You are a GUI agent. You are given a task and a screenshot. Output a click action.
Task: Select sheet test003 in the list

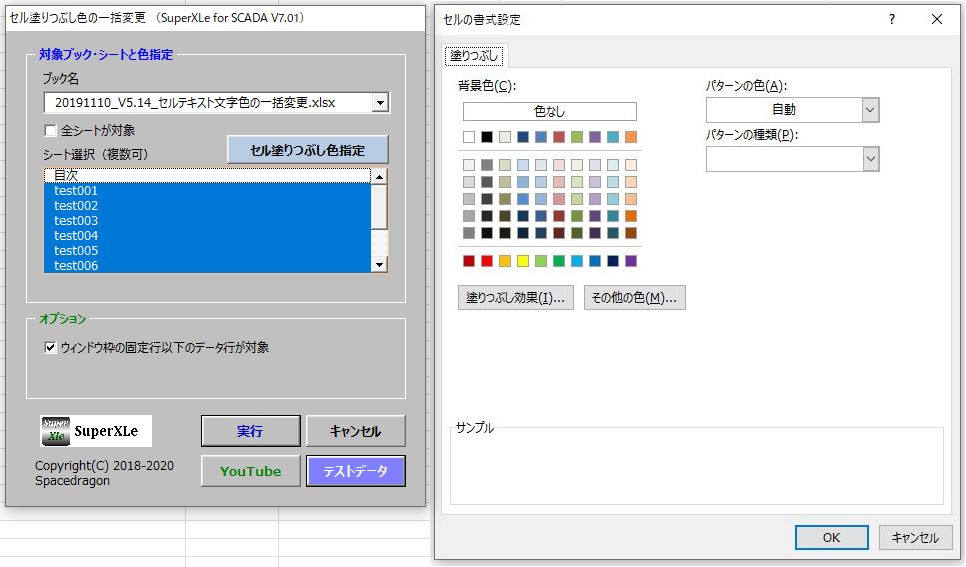point(208,220)
